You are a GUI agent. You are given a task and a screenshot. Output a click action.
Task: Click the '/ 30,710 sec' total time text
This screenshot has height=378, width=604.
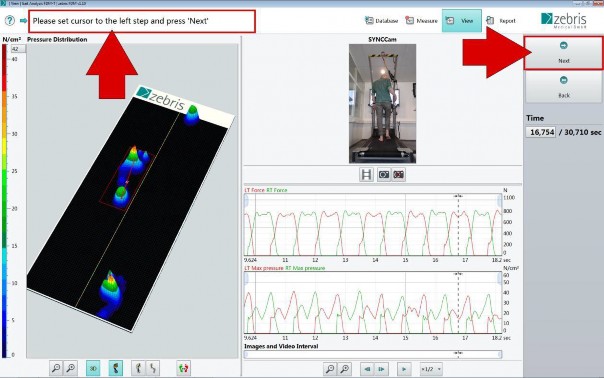point(580,132)
